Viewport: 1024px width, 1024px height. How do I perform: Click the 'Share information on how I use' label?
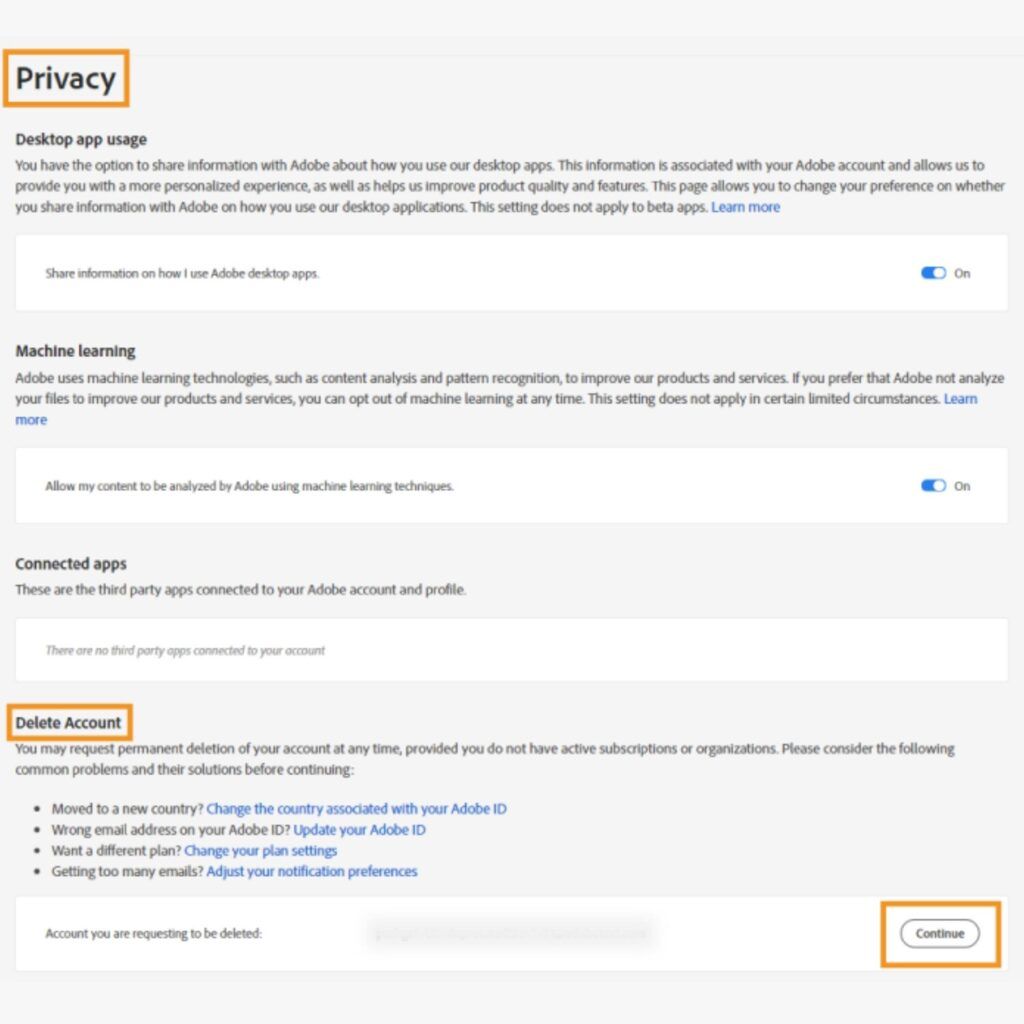pos(182,273)
